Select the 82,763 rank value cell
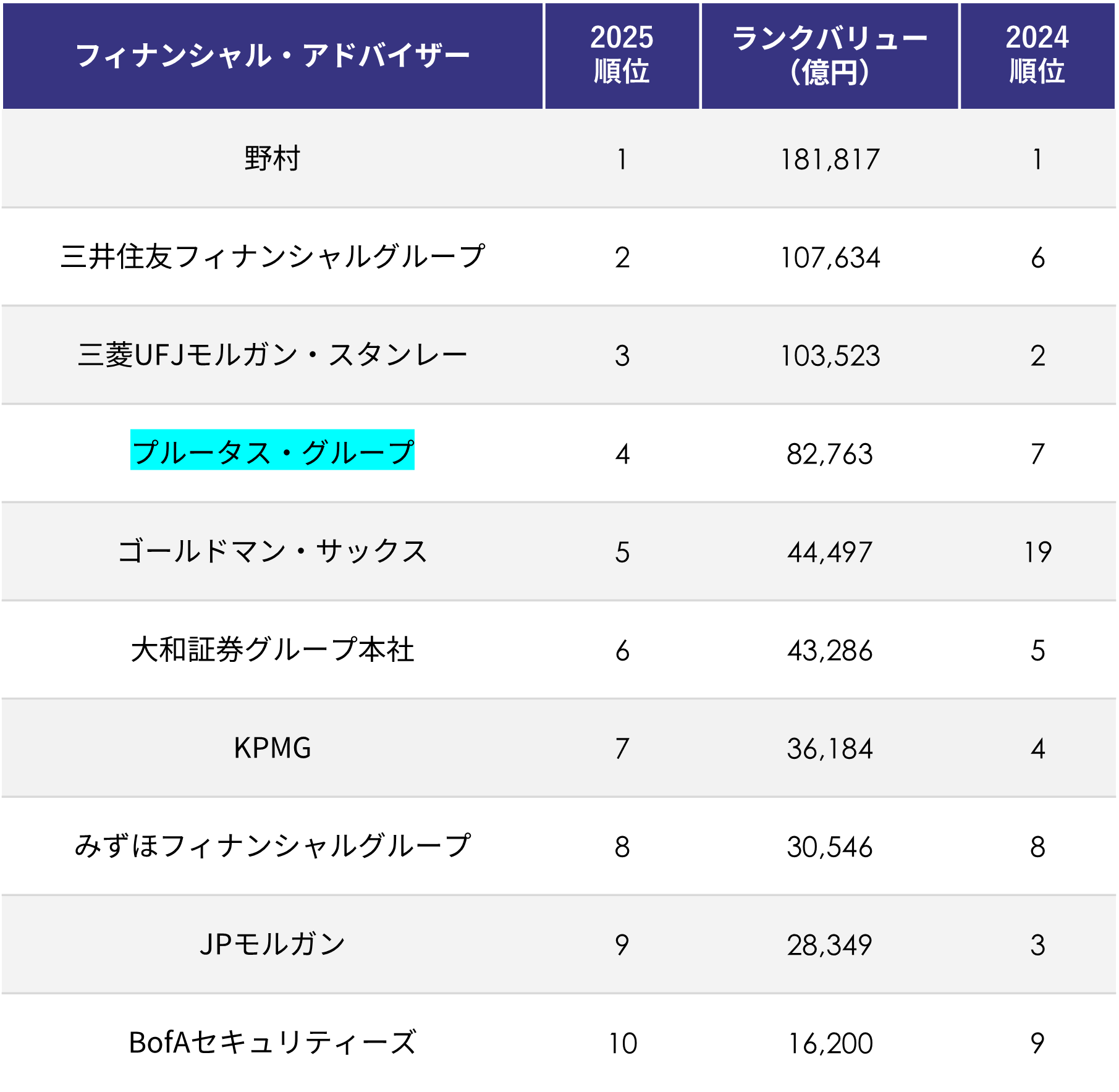The height and width of the screenshot is (1092, 1119). (x=829, y=454)
